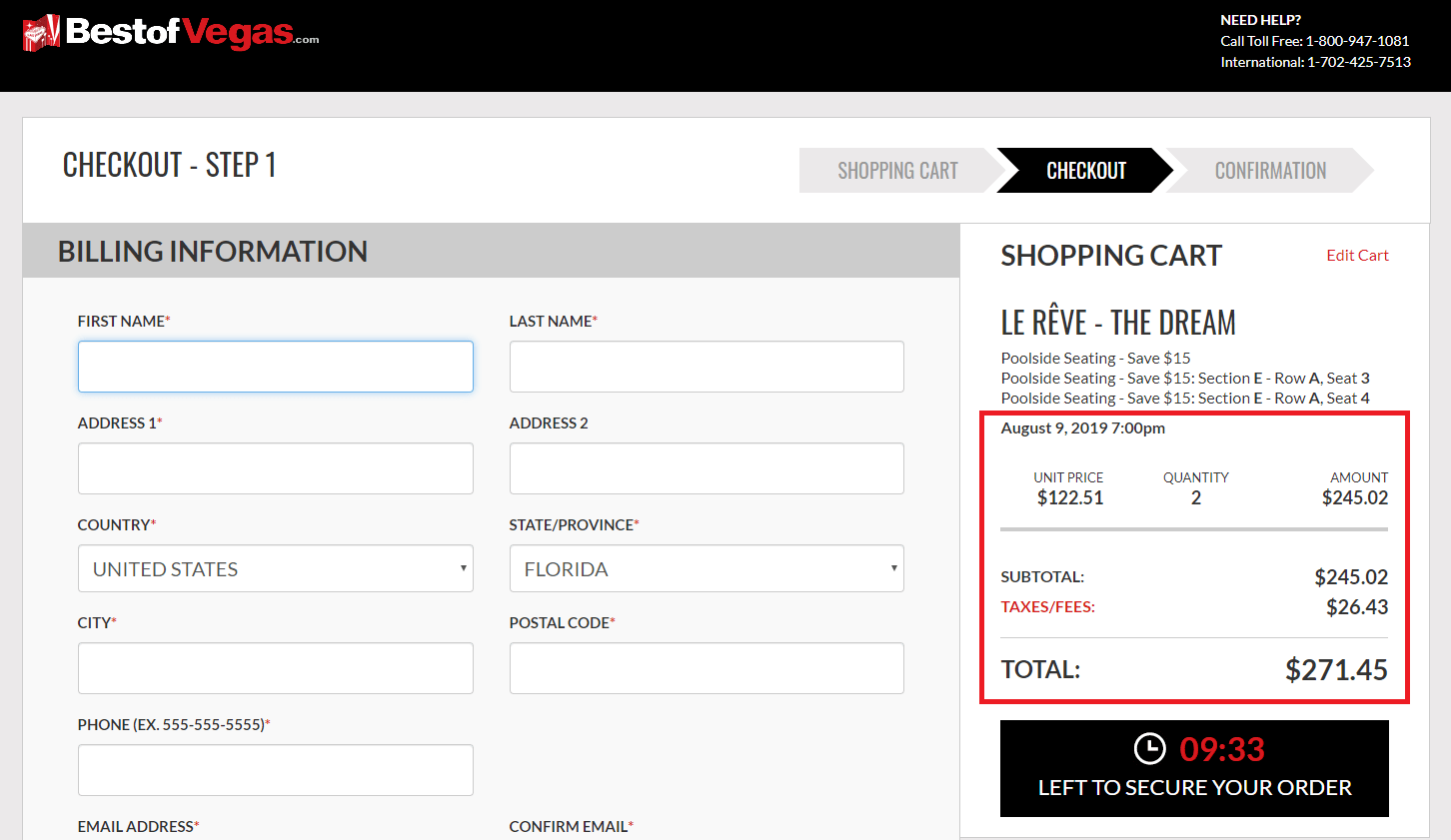Screen dimensions: 1451x840
Task: Click the red Taxes/Fees label
Action: (1047, 607)
